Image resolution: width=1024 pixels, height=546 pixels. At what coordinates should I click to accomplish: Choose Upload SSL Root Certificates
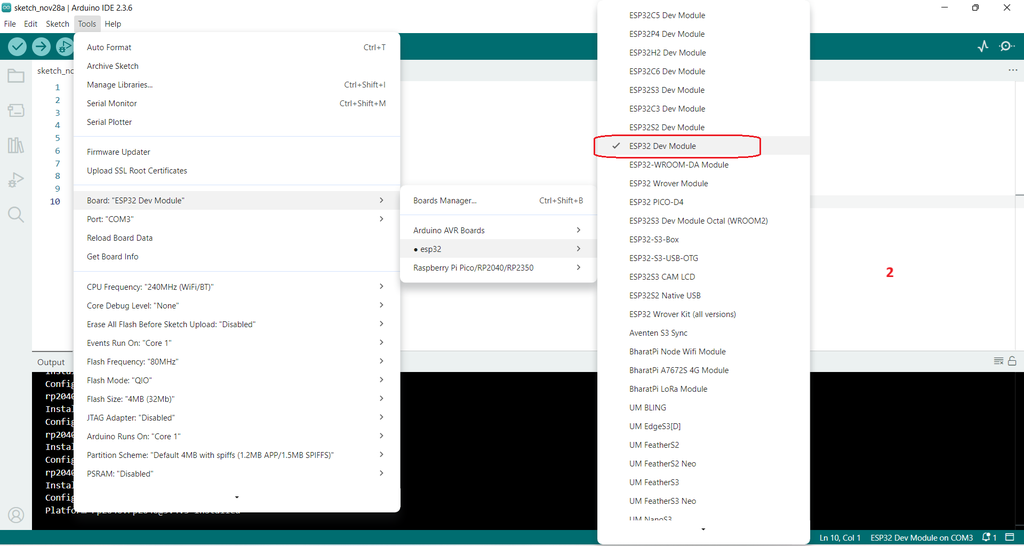(x=236, y=170)
